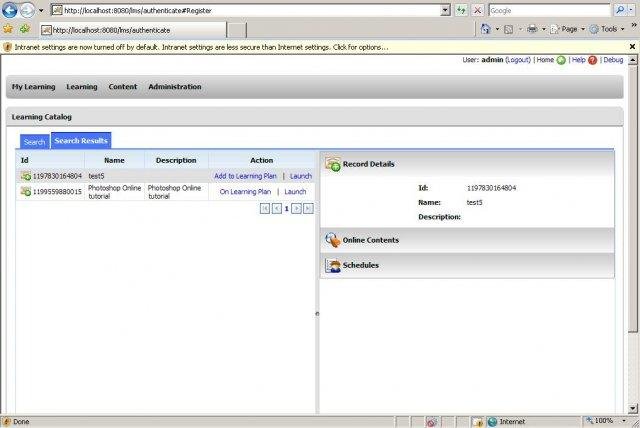Go forward with the browser Forward arrow

pos(27,10)
